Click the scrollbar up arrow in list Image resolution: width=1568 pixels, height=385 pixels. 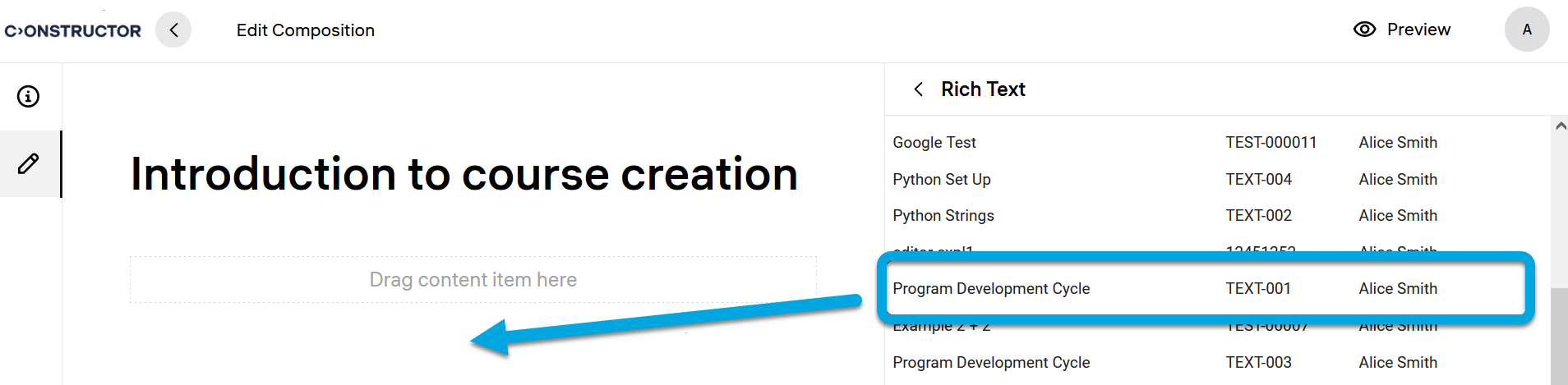[x=1560, y=126]
